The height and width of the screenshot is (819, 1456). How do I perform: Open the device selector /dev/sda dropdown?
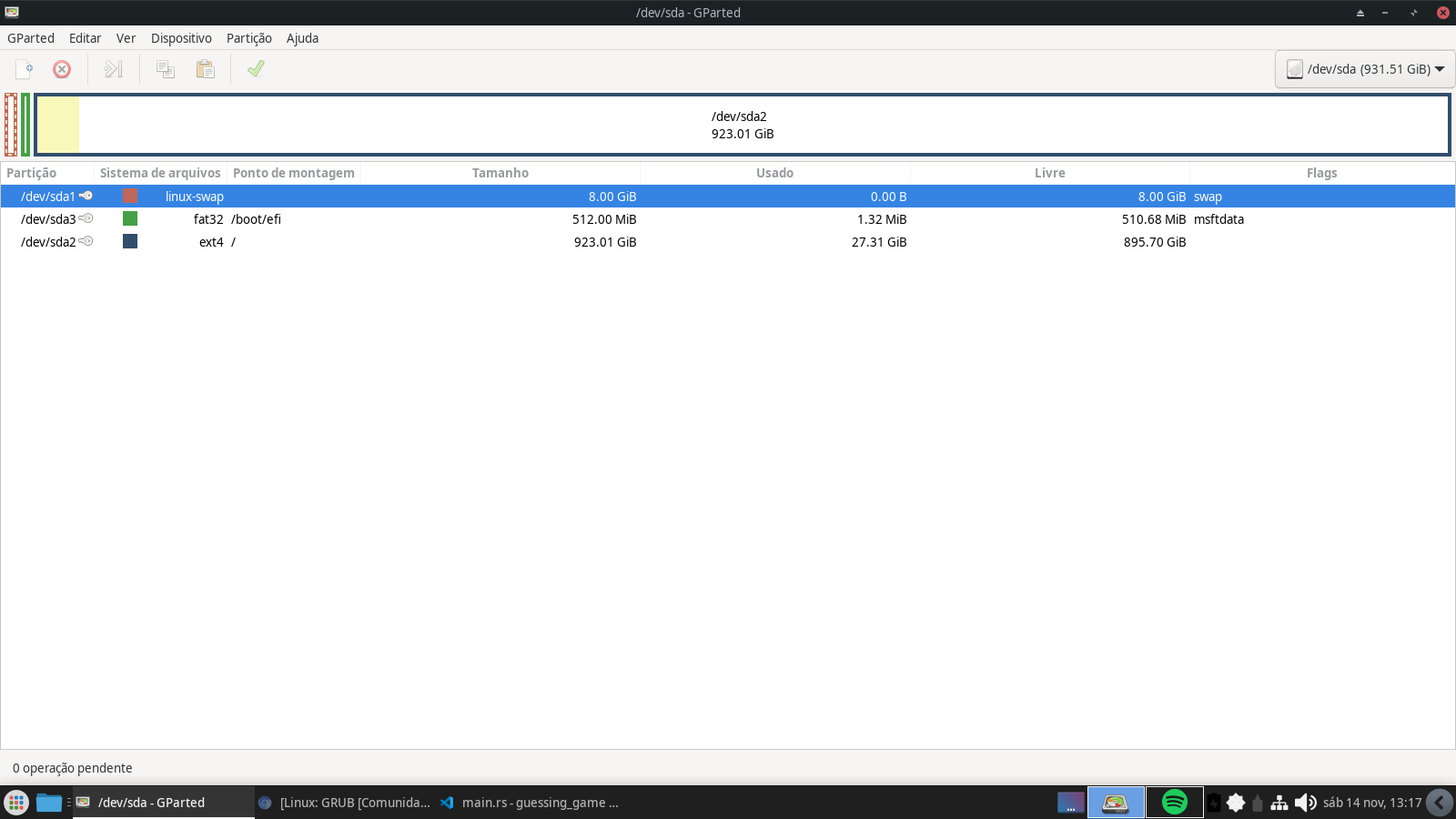click(1365, 69)
